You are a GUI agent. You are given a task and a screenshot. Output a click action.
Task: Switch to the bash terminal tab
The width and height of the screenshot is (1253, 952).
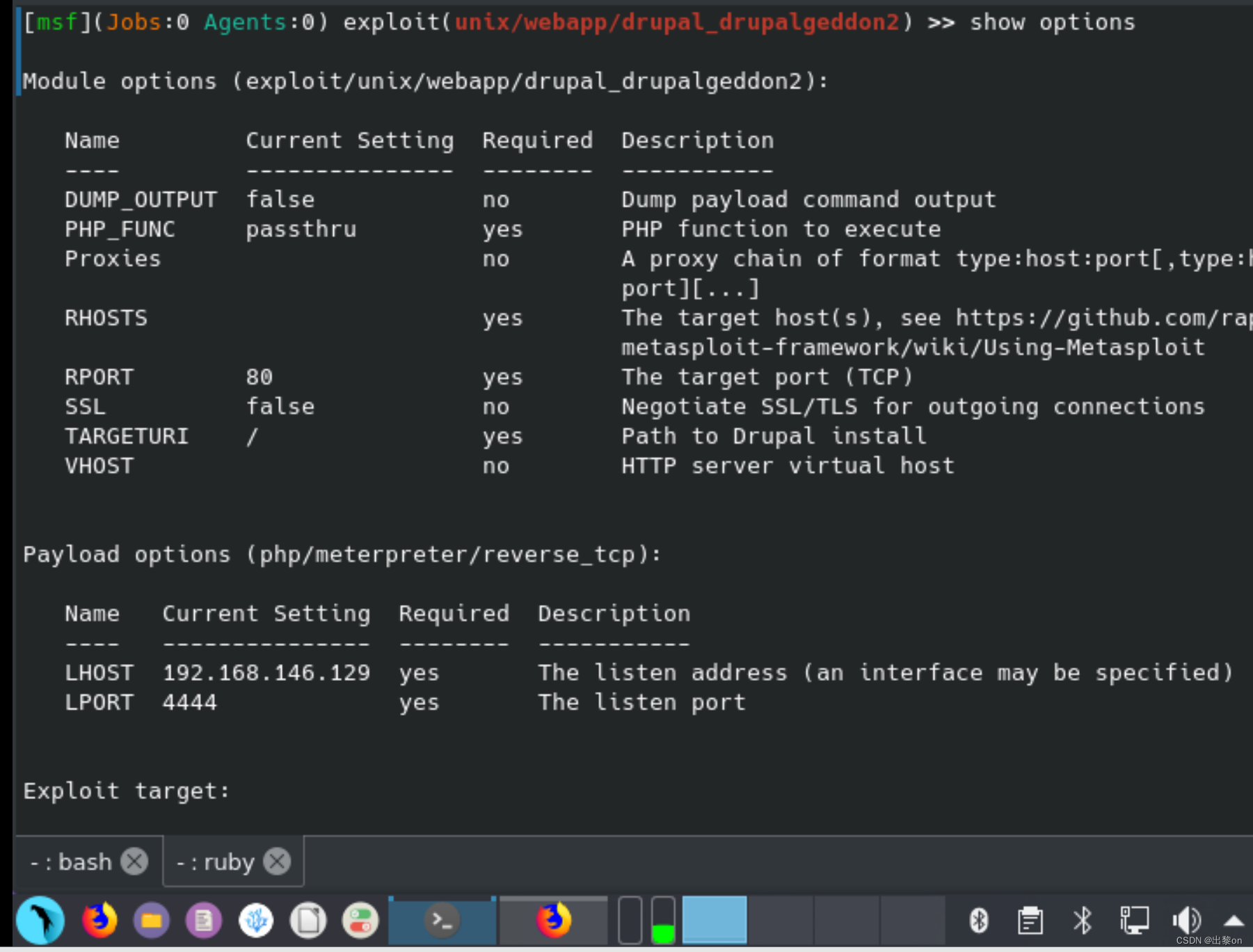click(71, 862)
